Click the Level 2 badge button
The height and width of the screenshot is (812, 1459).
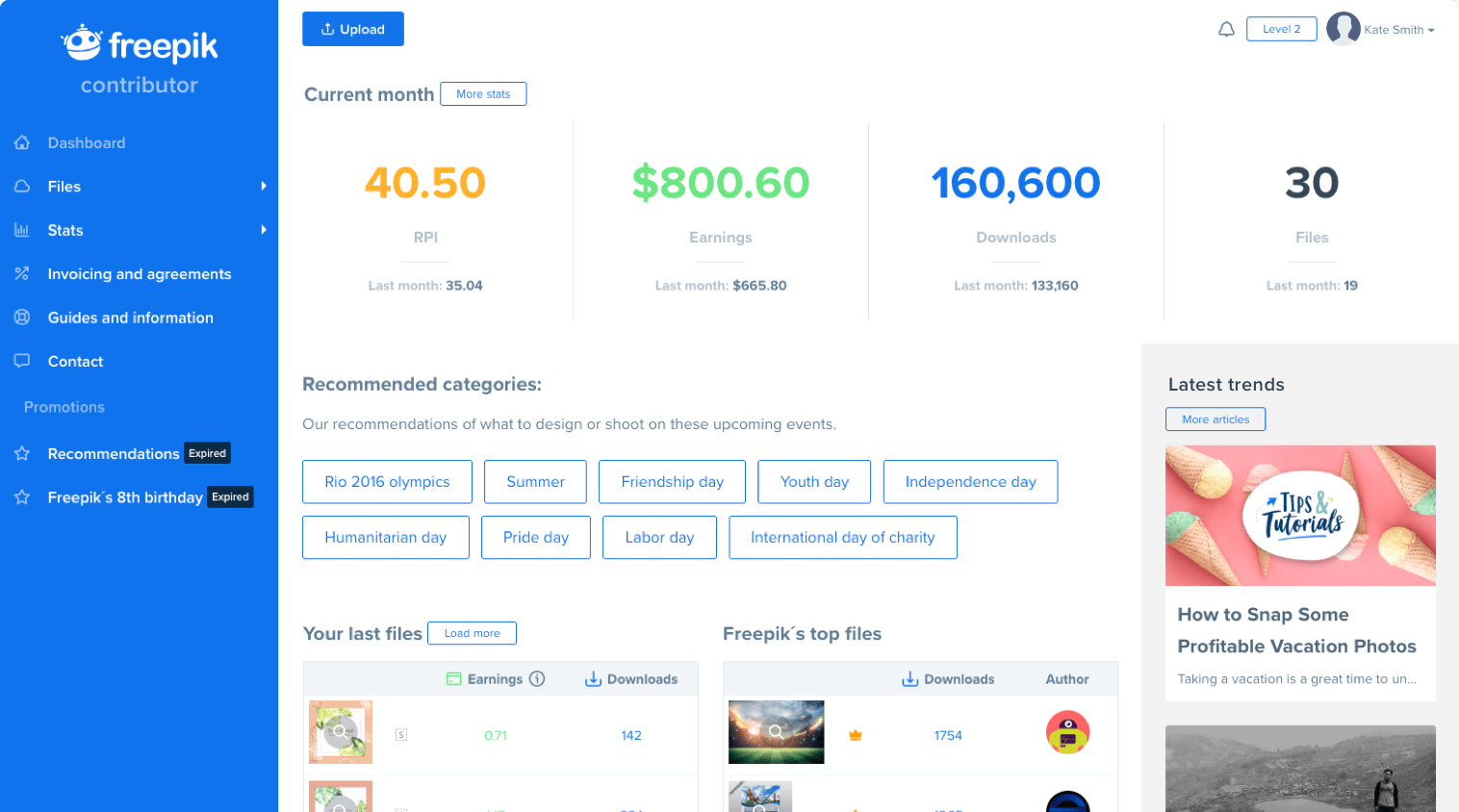pos(1282,29)
